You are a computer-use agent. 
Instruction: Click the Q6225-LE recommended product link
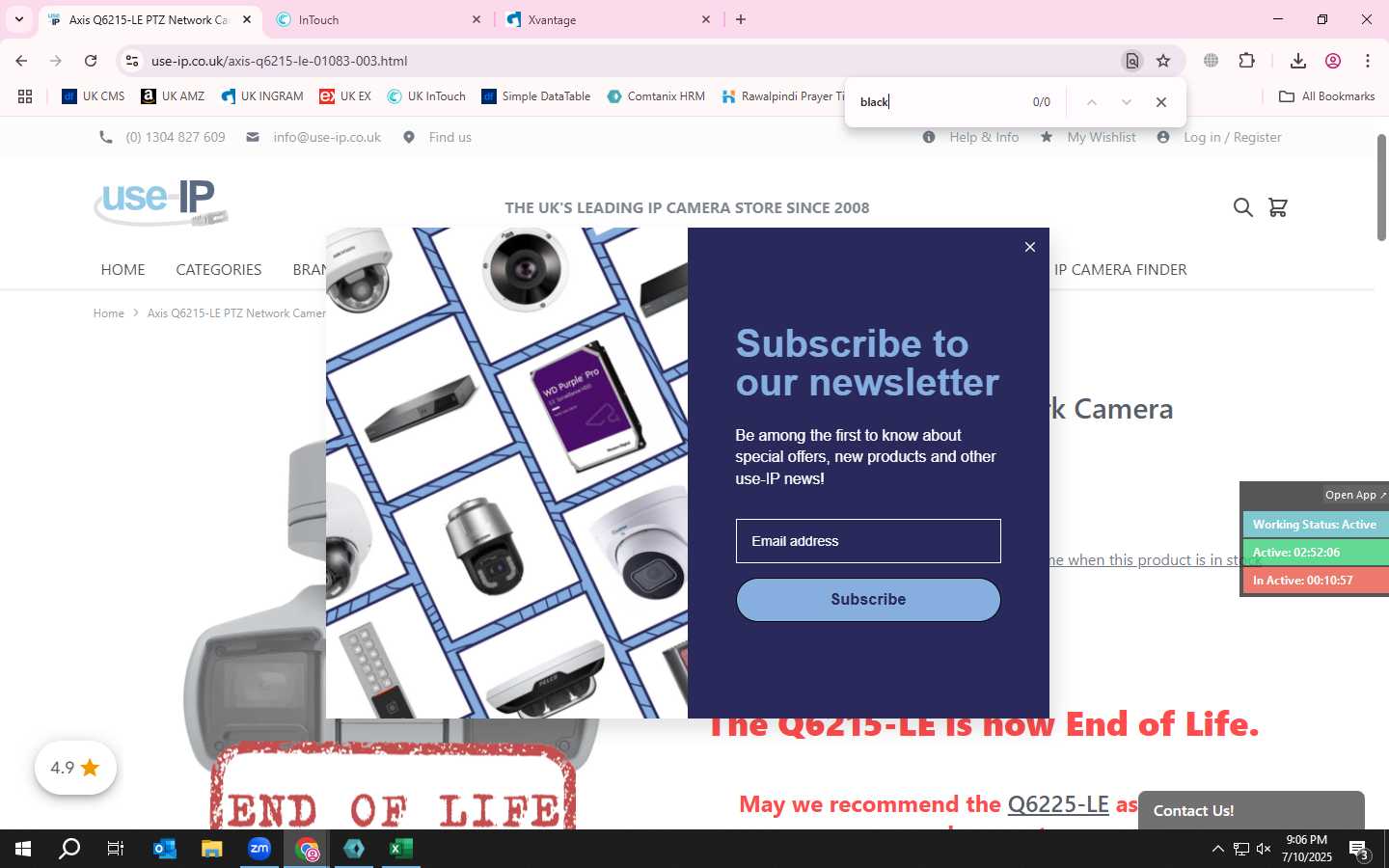click(1058, 804)
